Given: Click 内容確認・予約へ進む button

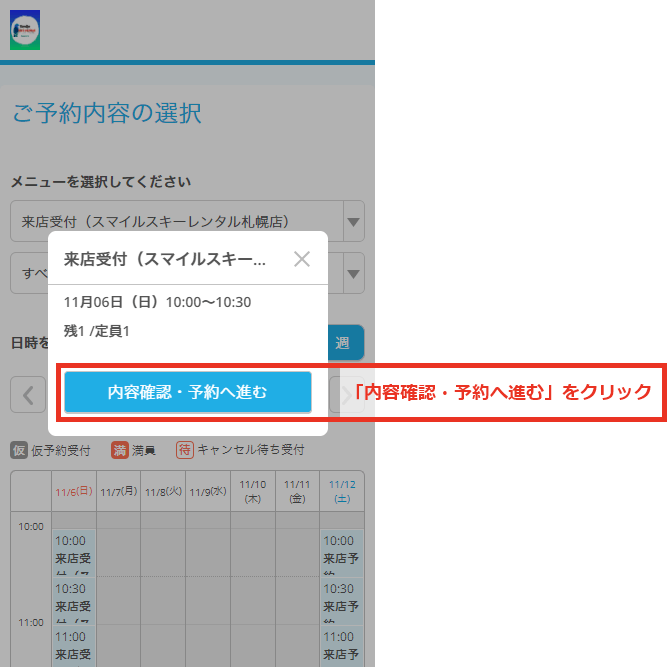Looking at the screenshot, I should tap(188, 392).
